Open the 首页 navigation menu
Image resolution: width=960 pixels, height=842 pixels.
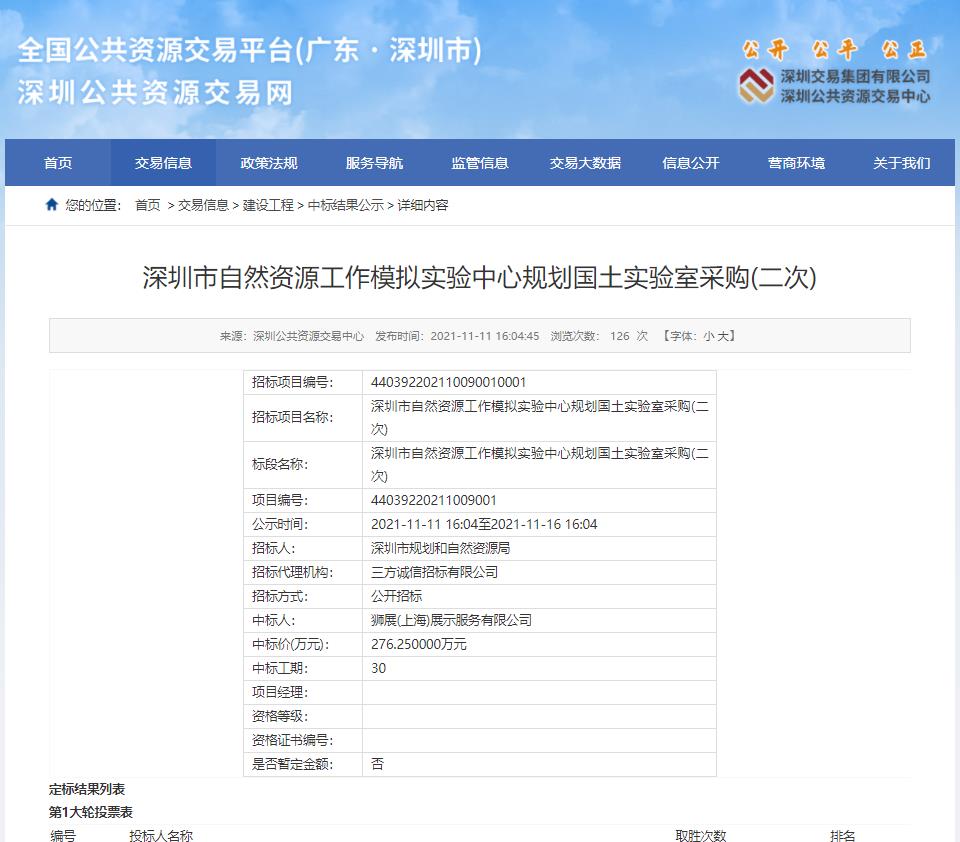pos(58,163)
